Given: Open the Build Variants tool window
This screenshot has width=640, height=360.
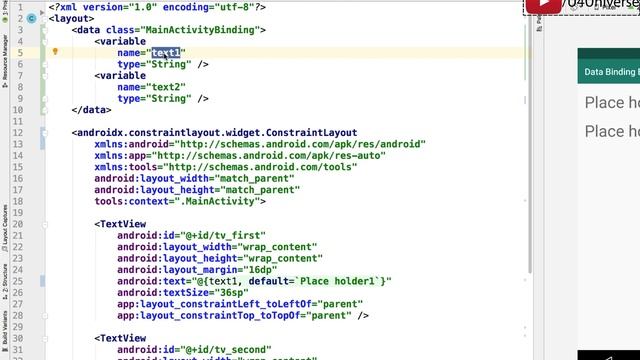Looking at the screenshot, I should pyautogui.click(x=4, y=331).
